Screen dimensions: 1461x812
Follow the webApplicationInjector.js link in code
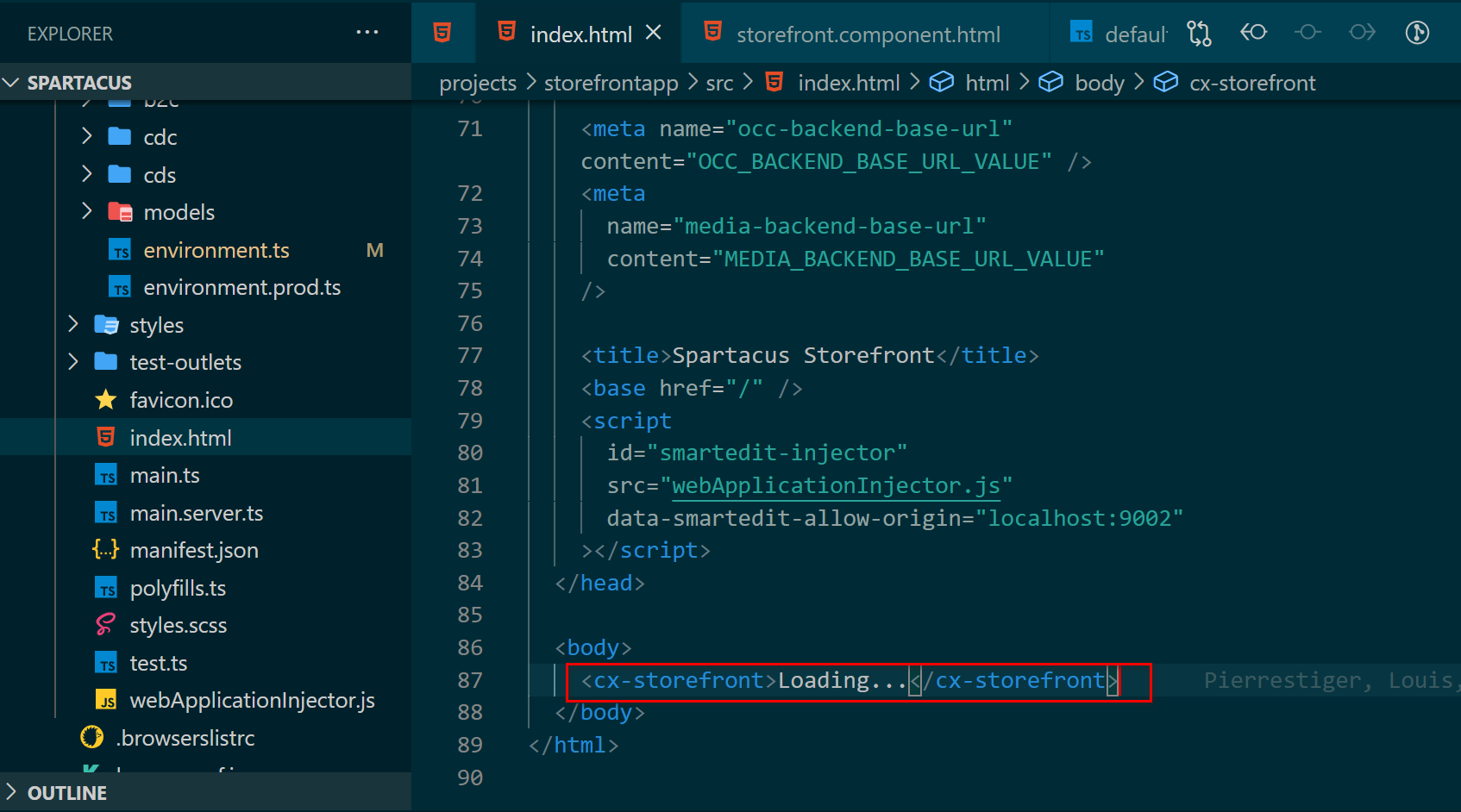(836, 485)
